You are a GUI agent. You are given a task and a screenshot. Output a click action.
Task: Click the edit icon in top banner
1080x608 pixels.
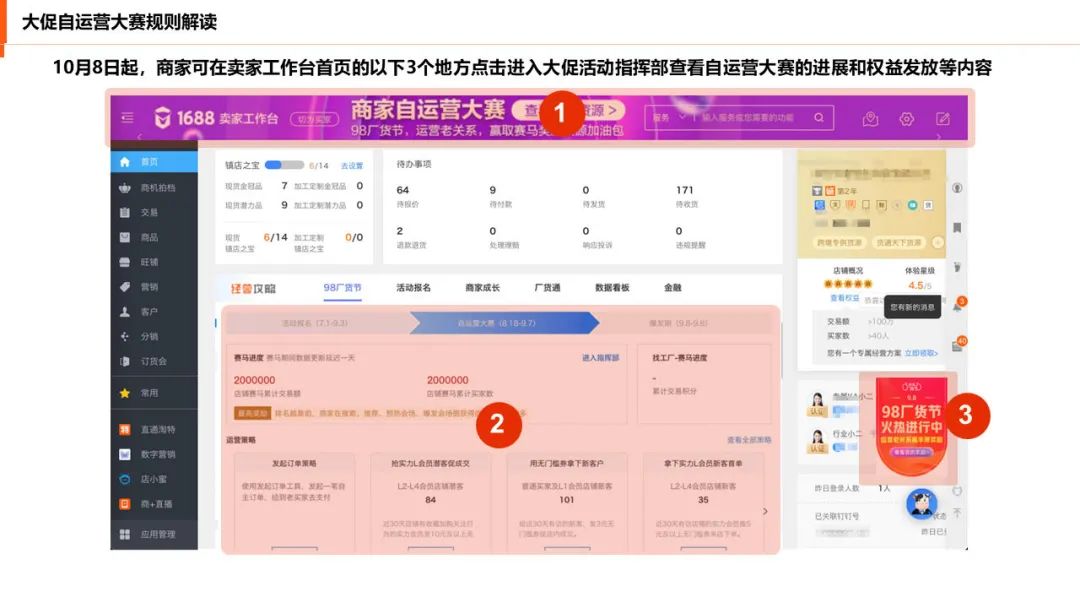(x=942, y=119)
